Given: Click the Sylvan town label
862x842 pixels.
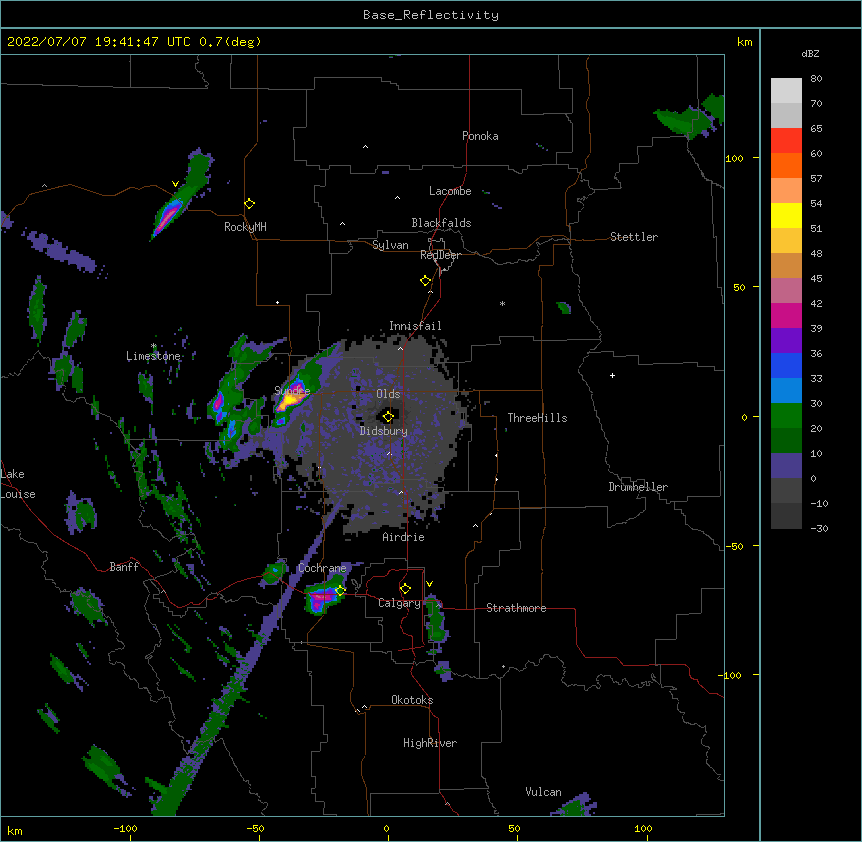Looking at the screenshot, I should (x=390, y=245).
